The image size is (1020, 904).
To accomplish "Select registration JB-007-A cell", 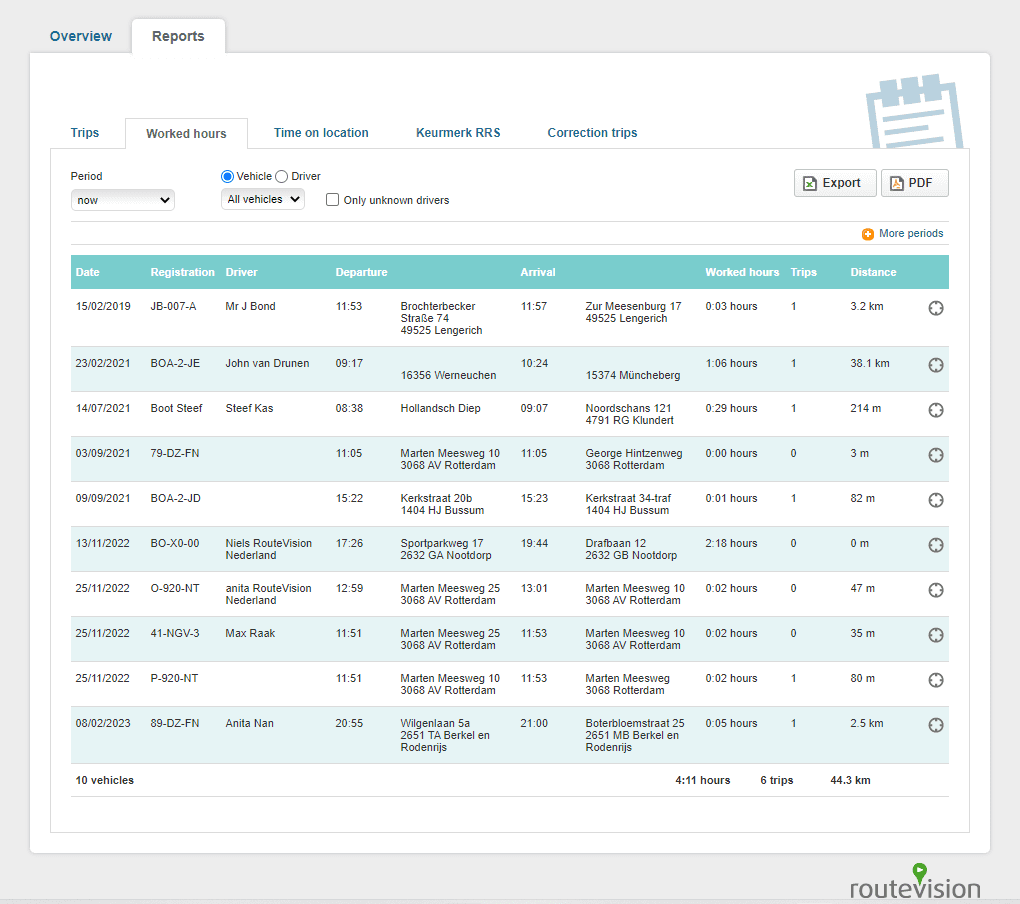I will pos(173,306).
